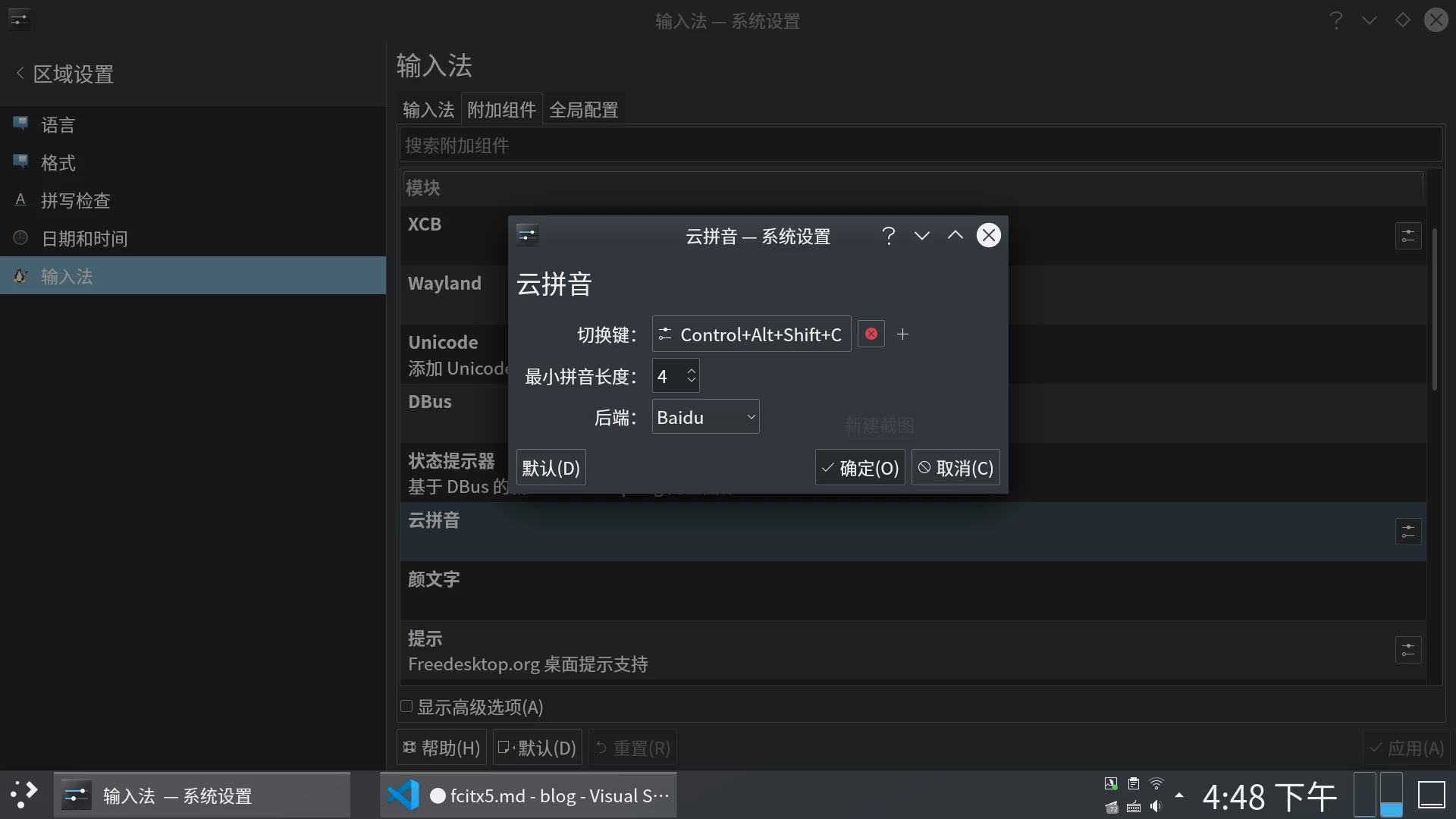Image resolution: width=1456 pixels, height=819 pixels.
Task: Click the show desktop icon in panel
Action: (1432, 795)
